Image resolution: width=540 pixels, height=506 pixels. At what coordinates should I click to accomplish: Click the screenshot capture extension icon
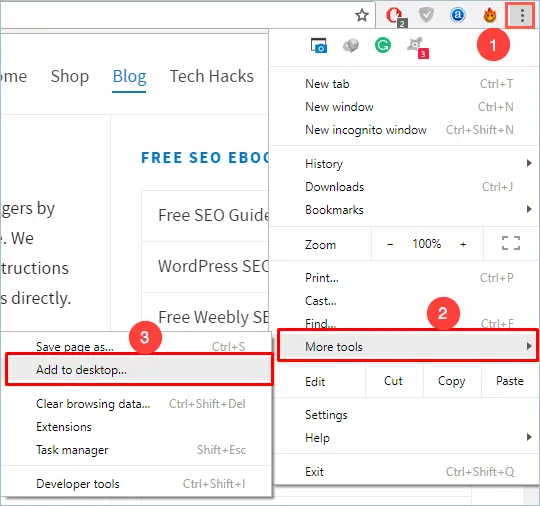point(319,45)
